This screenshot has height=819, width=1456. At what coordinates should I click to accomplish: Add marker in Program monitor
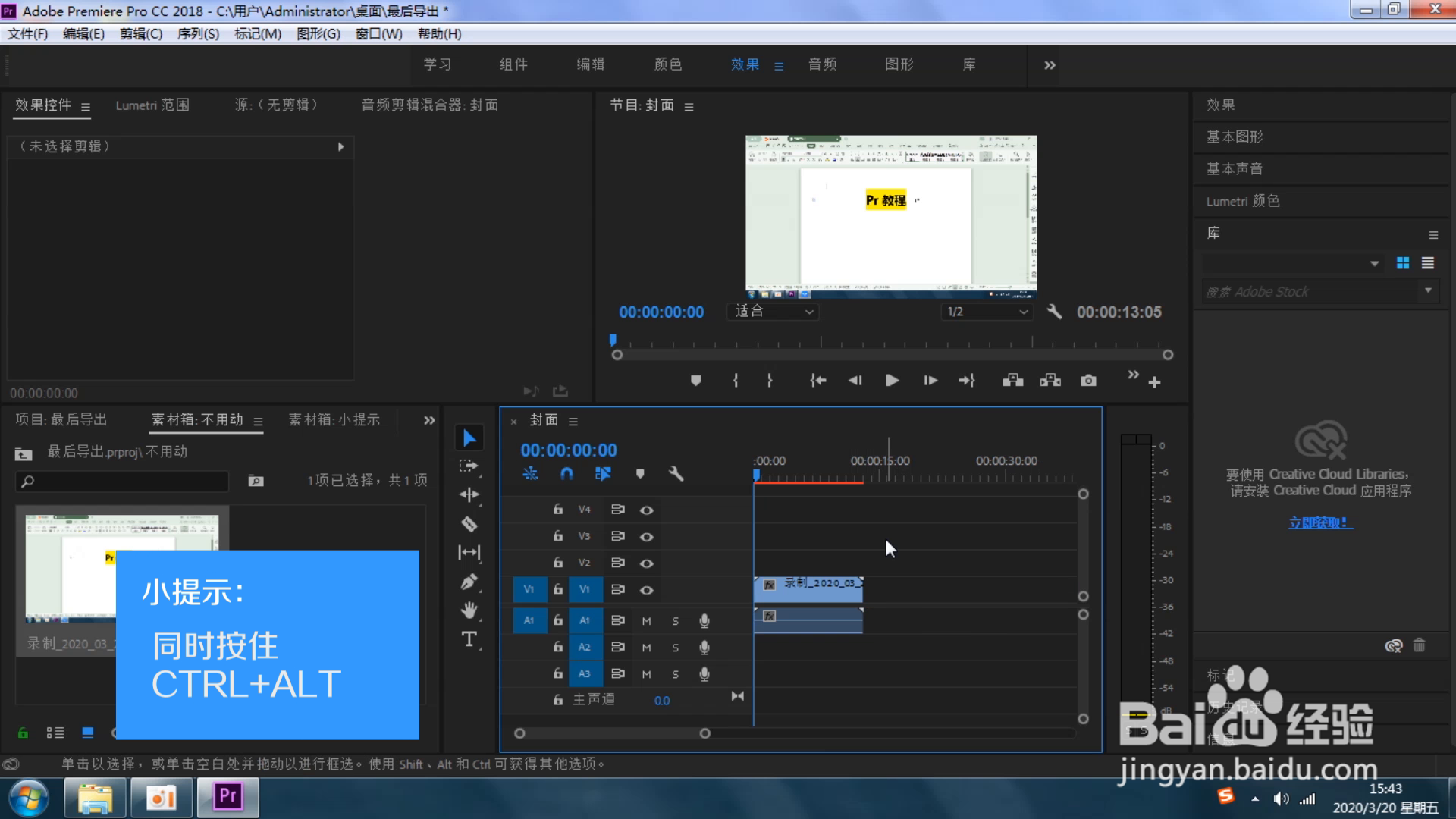click(695, 381)
